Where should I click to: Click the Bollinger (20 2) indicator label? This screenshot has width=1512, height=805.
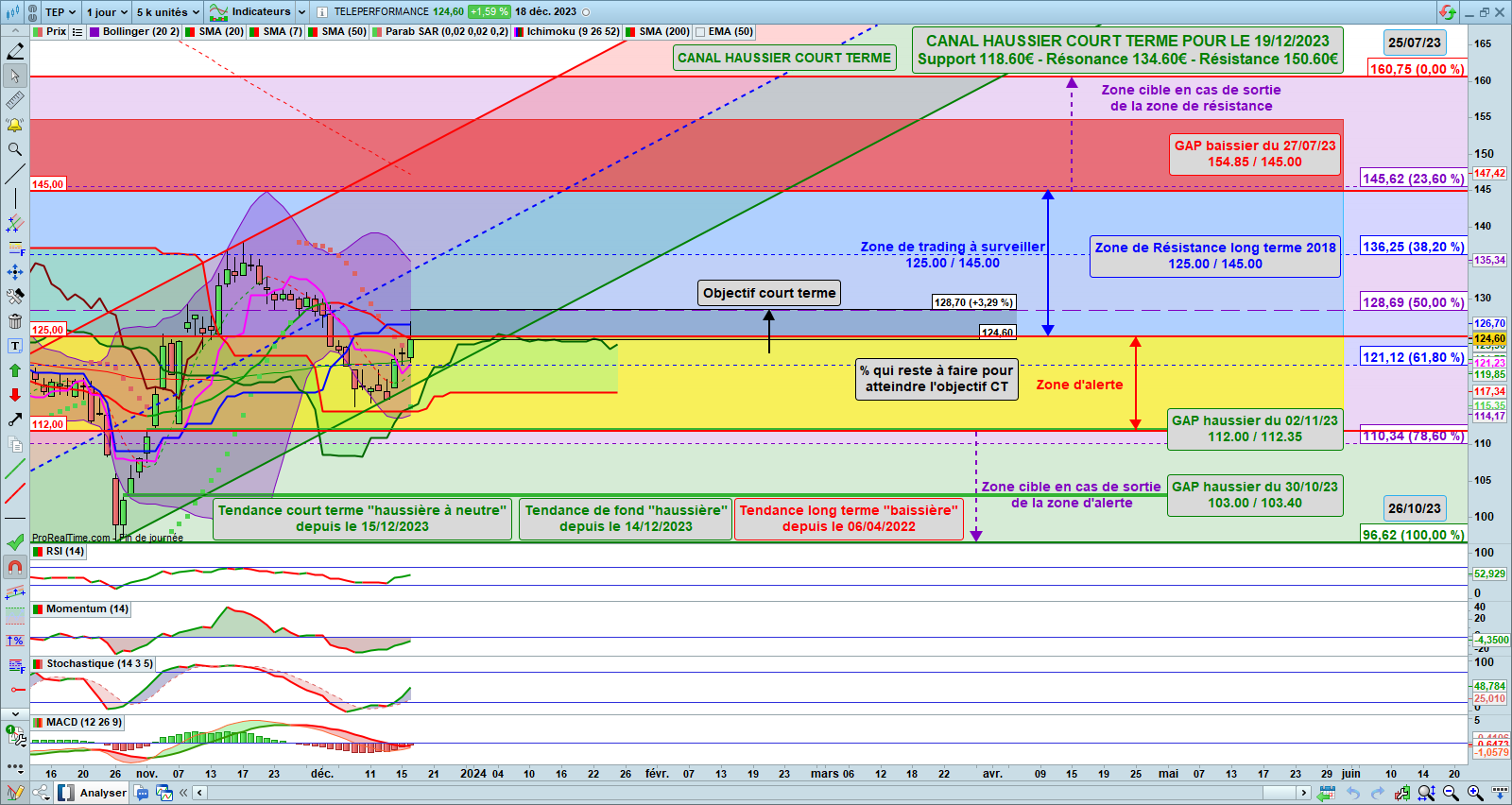(x=134, y=32)
